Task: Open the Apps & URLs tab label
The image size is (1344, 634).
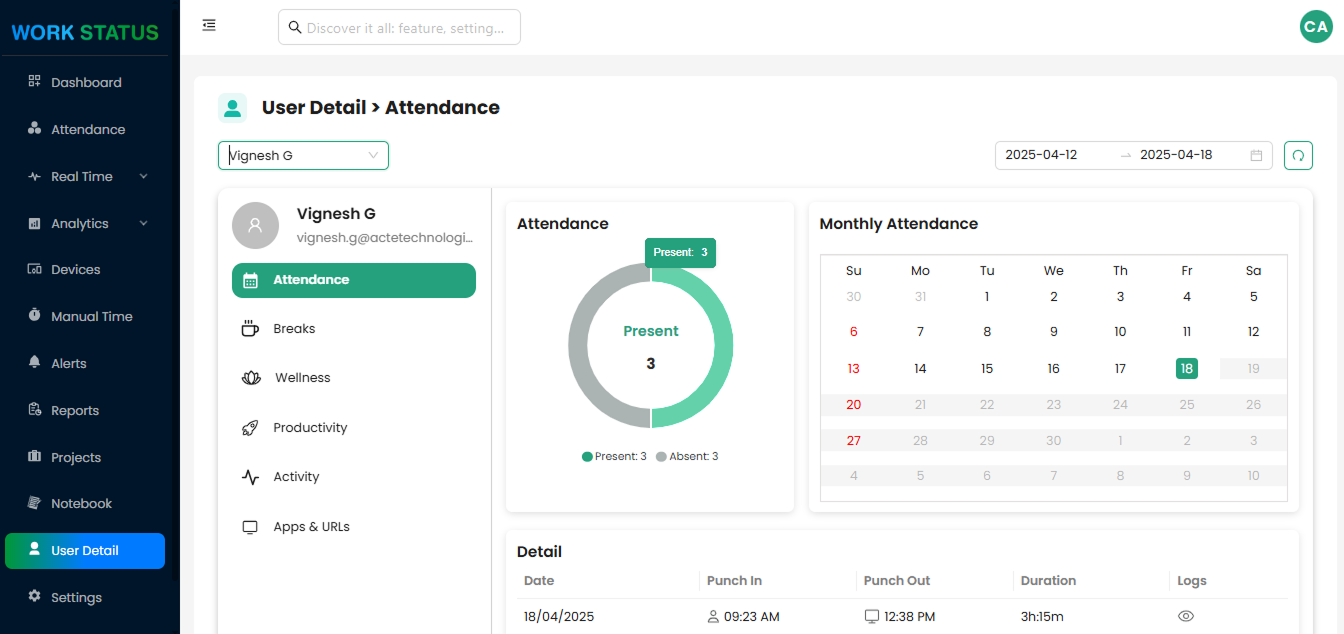Action: coord(312,527)
